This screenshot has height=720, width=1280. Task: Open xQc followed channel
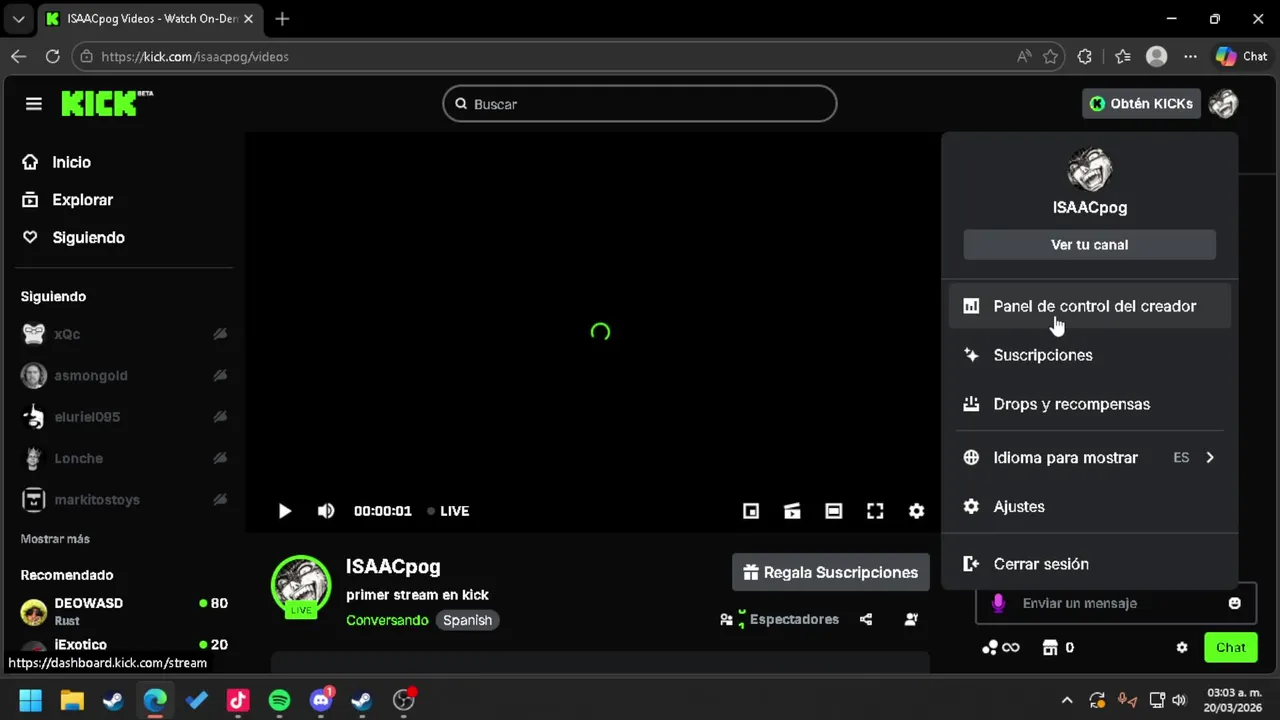tap(124, 334)
